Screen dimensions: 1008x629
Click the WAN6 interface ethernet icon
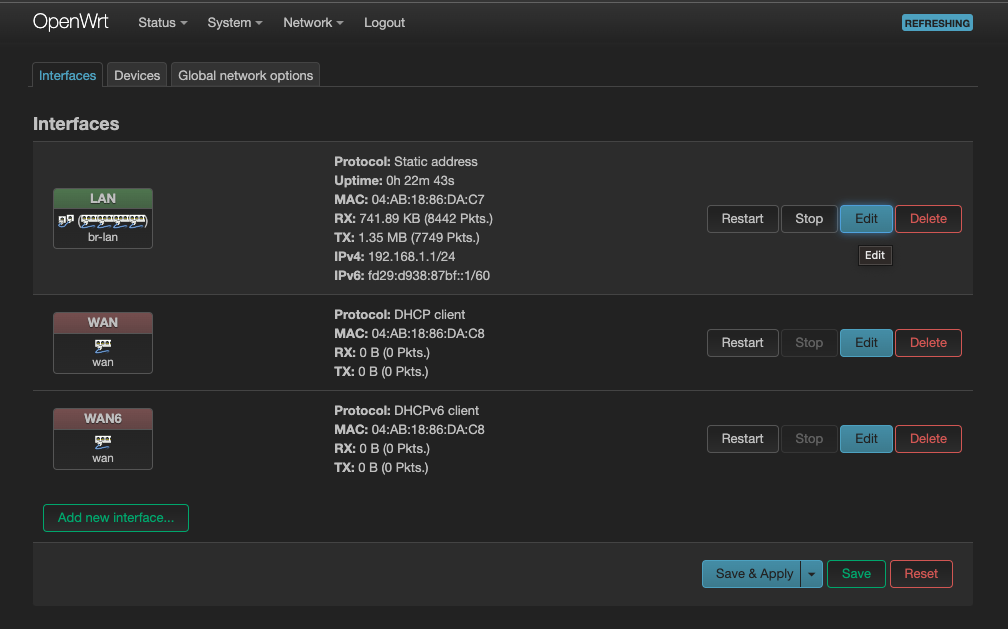click(x=103, y=441)
